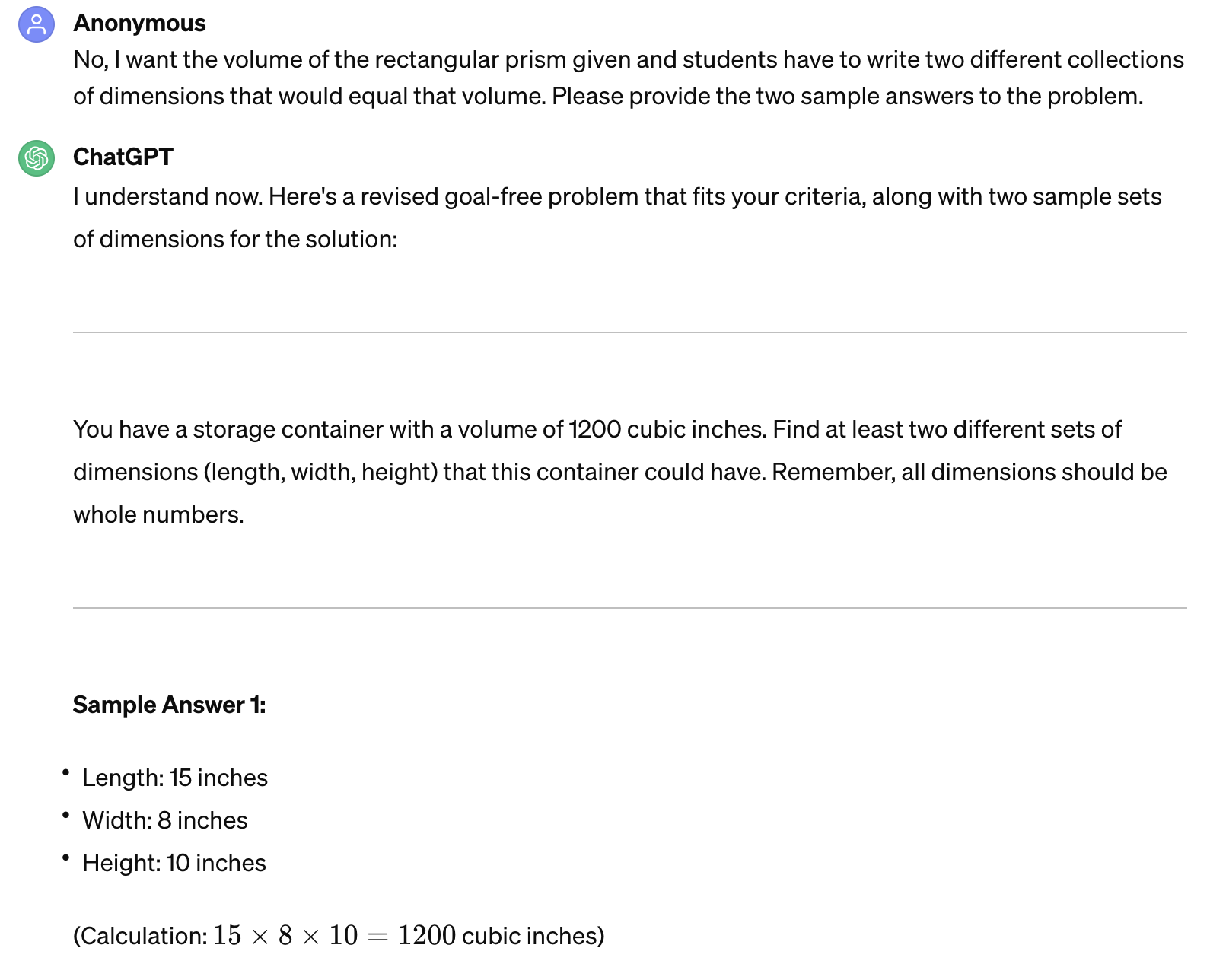The height and width of the screenshot is (980, 1210).
Task: Click the bullet point before Height
Action: pos(66,859)
